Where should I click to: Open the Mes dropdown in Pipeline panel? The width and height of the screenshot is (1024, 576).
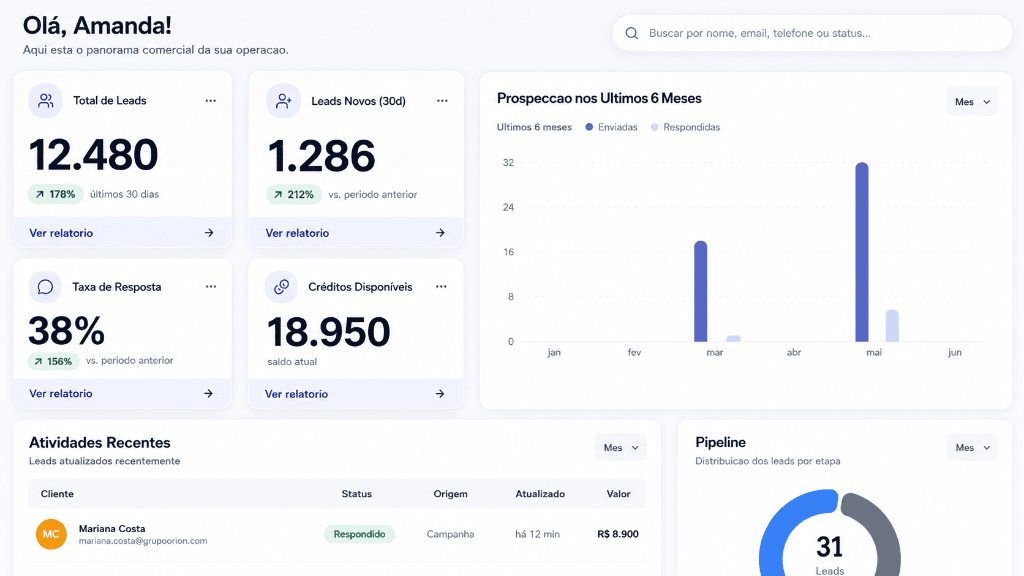tap(972, 448)
